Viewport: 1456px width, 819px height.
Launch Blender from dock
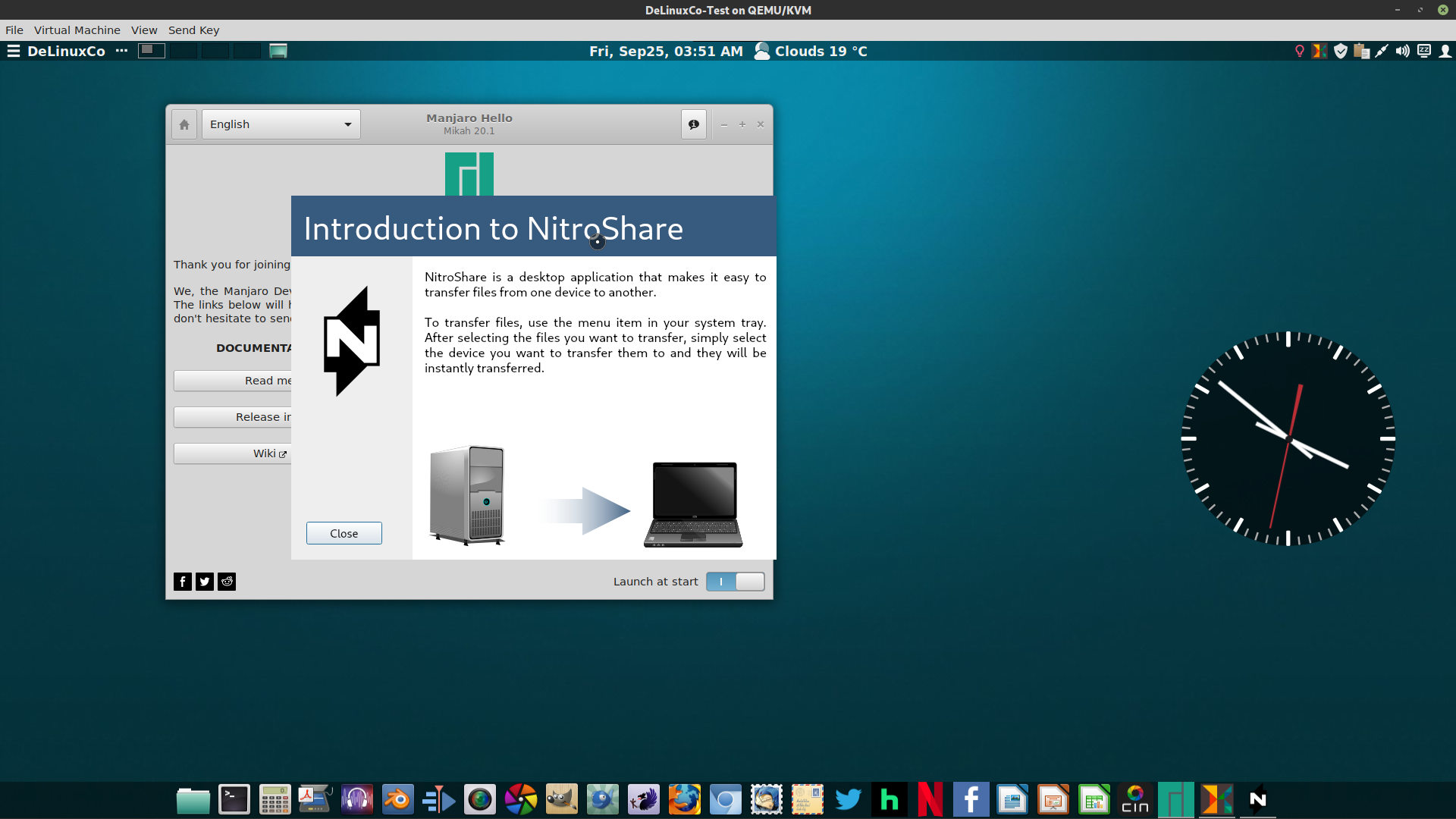[398, 799]
